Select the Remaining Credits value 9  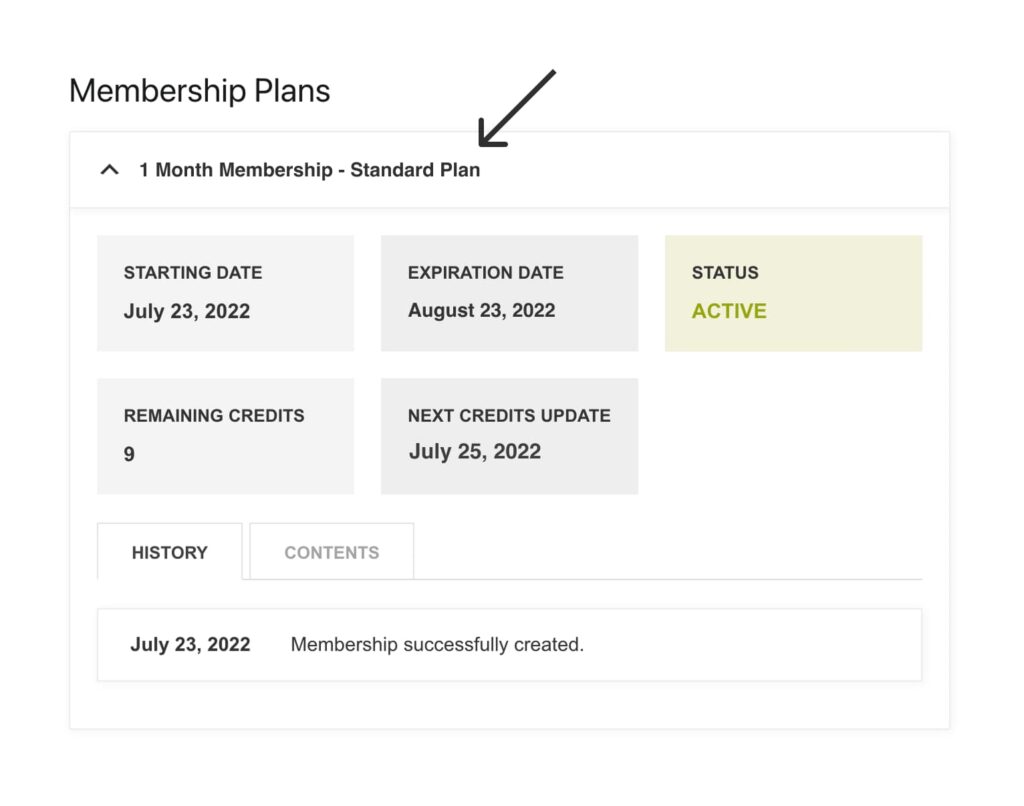(x=129, y=453)
